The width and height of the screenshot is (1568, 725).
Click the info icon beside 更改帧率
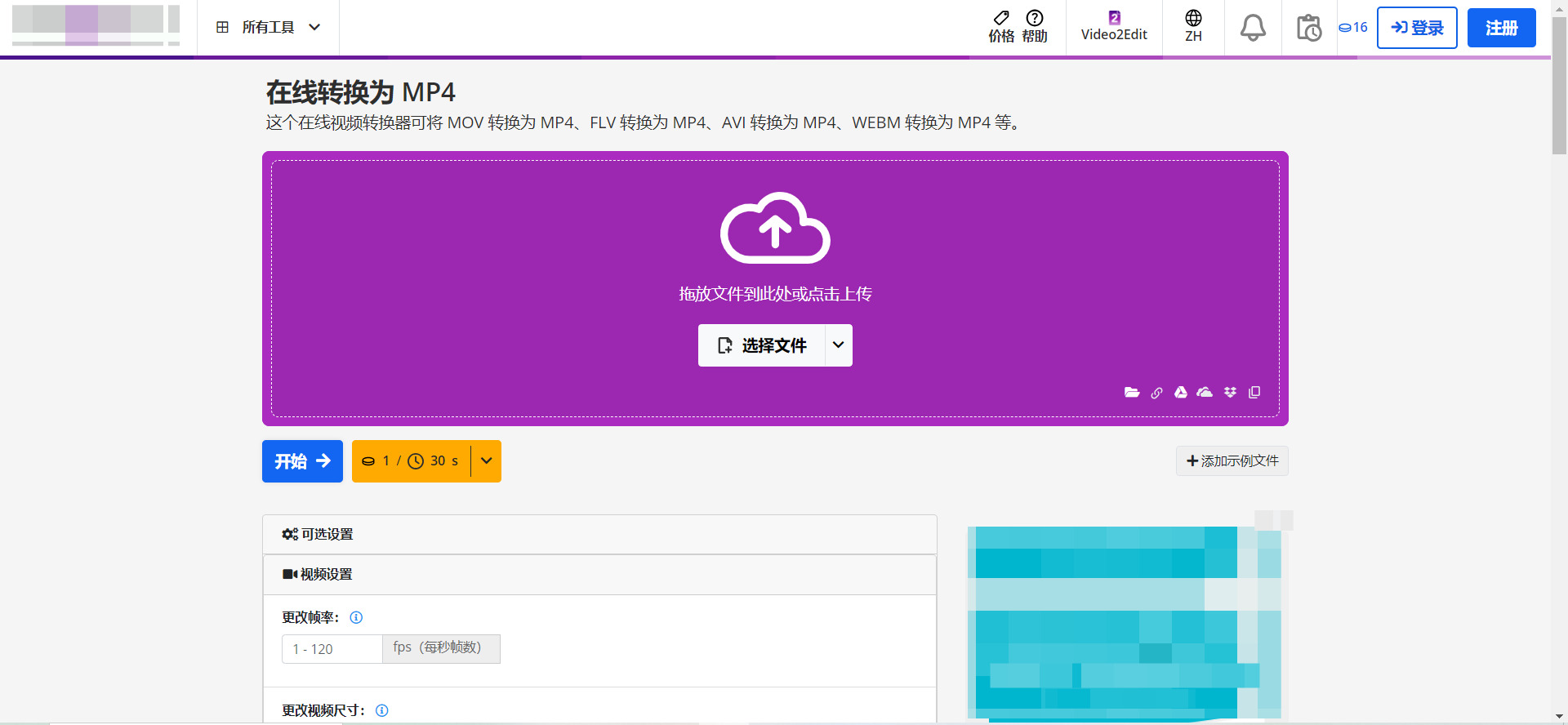(356, 617)
